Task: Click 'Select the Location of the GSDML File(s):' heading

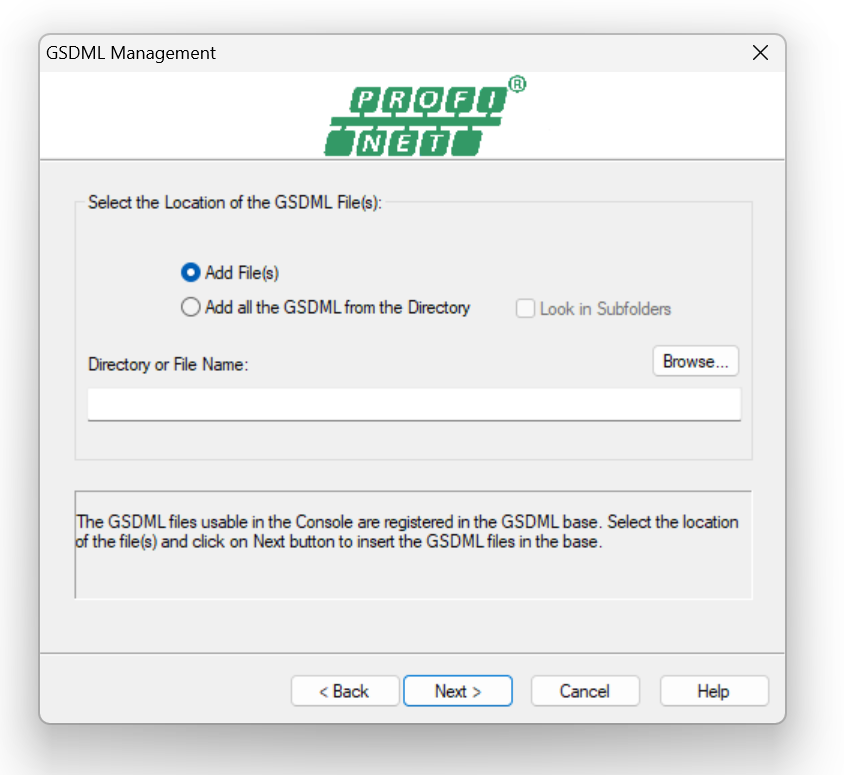Action: click(235, 202)
